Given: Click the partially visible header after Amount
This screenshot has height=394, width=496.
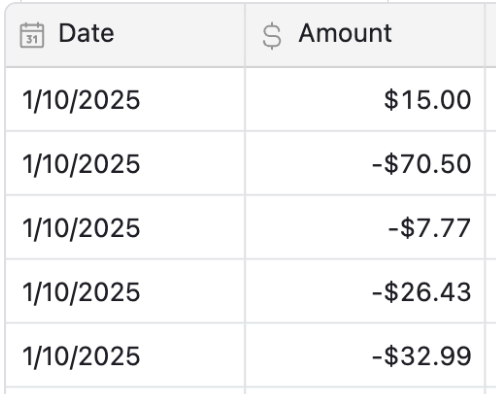Looking at the screenshot, I should pyautogui.click(x=491, y=35).
